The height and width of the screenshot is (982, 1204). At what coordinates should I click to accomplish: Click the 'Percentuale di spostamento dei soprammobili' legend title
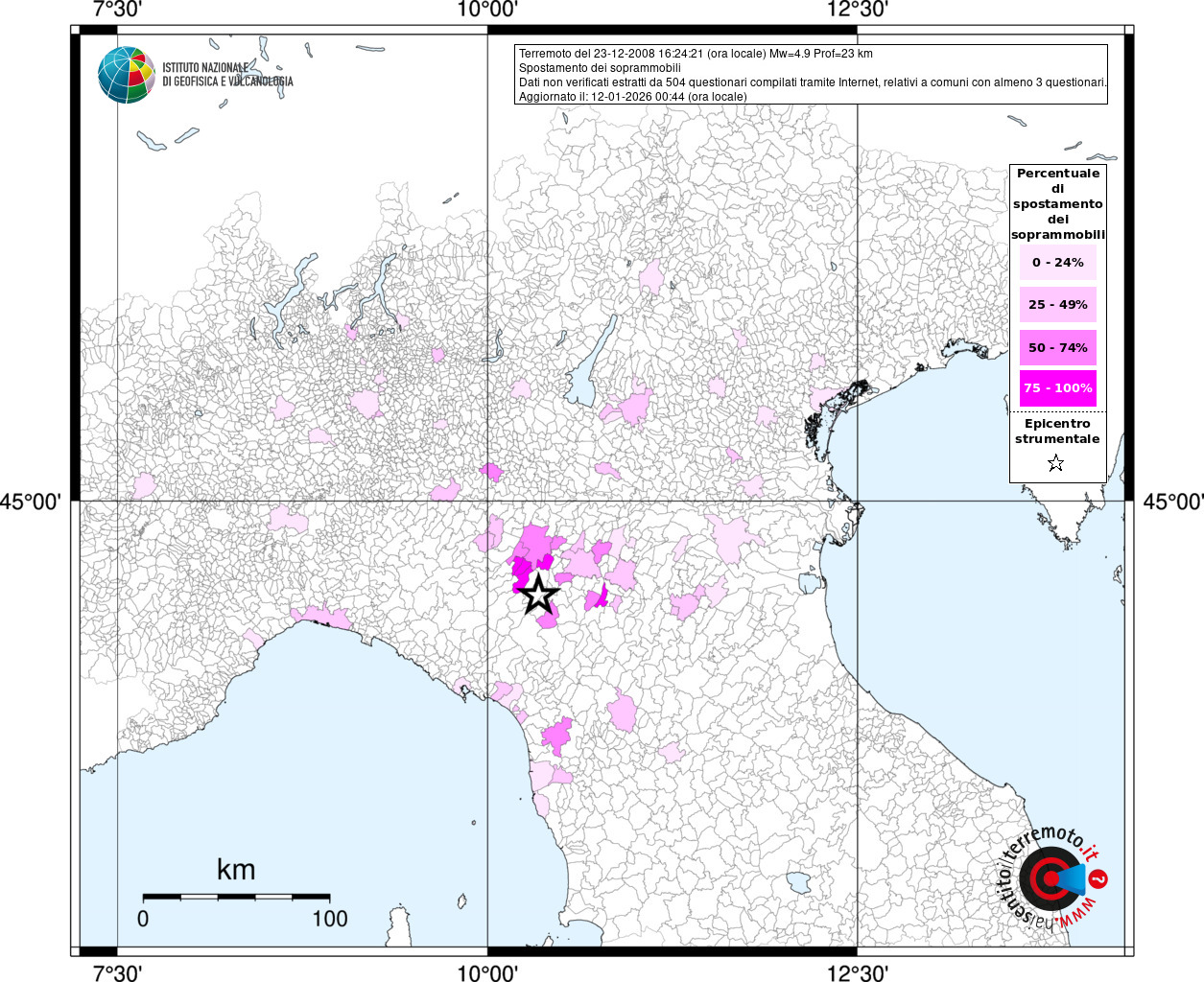[1058, 204]
